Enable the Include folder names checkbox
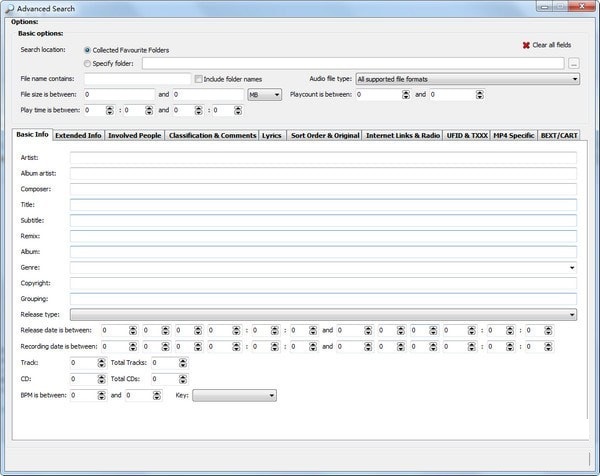This screenshot has width=600, height=476. [199, 79]
